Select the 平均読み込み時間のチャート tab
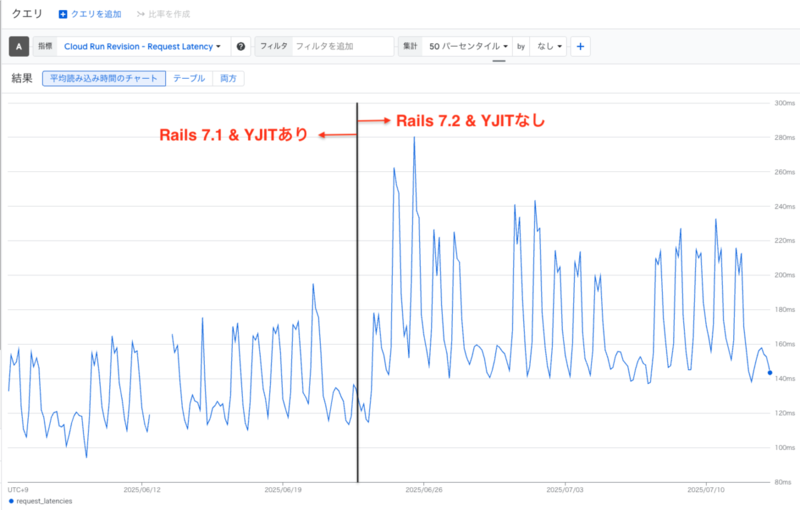This screenshot has height=510, width=800. [x=104, y=79]
